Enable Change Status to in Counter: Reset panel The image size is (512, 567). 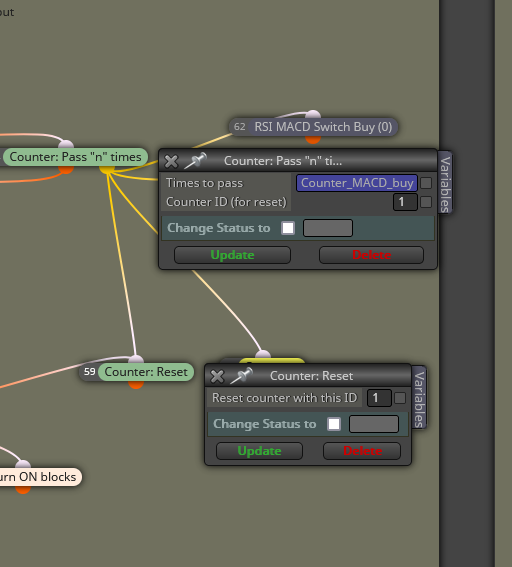(x=334, y=424)
